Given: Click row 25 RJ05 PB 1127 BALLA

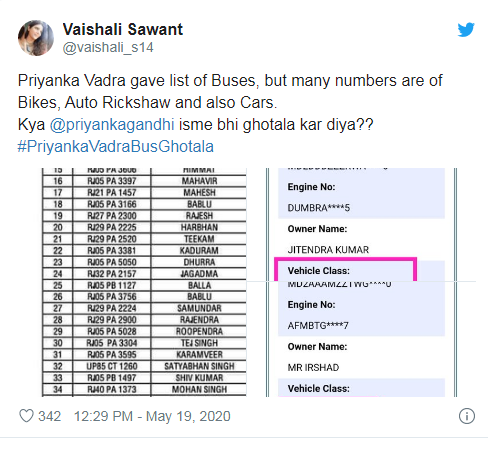Looking at the screenshot, I should (x=144, y=285).
